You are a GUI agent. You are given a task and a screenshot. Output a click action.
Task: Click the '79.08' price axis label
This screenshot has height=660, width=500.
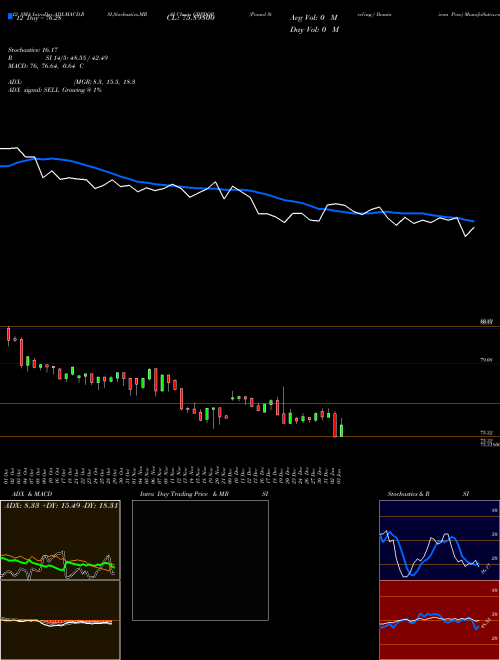point(486,360)
